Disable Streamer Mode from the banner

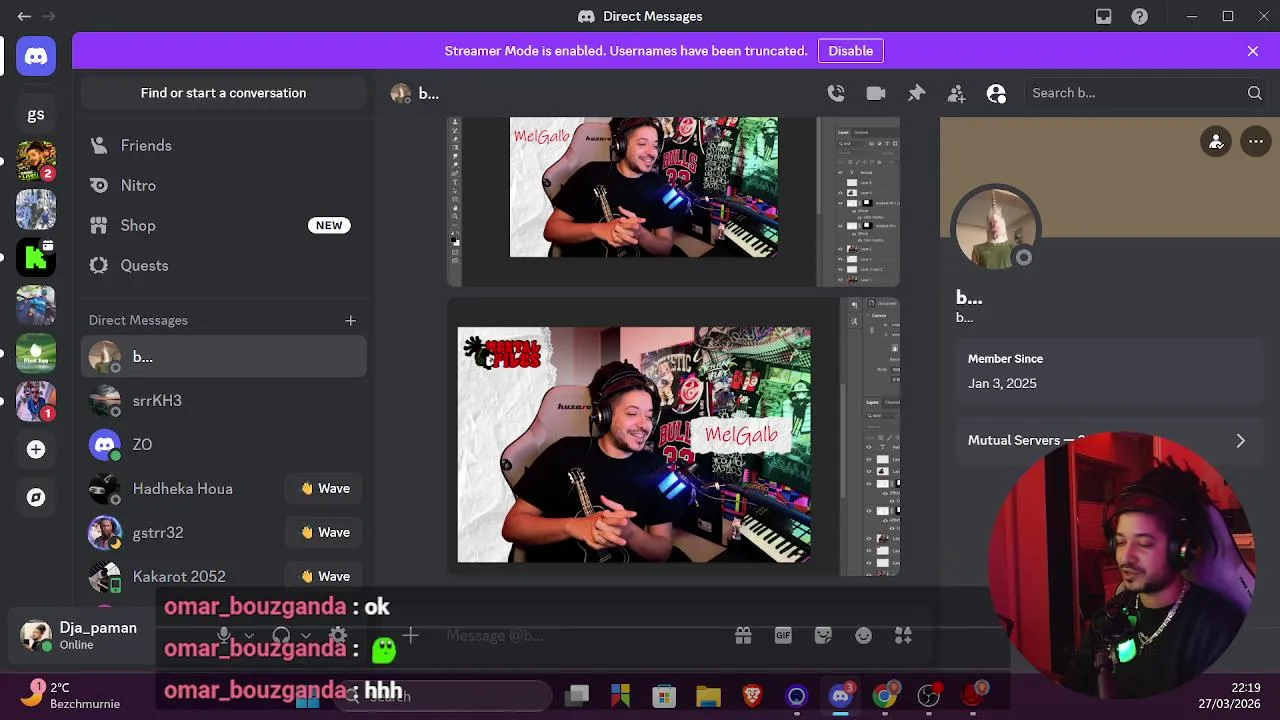(x=850, y=51)
